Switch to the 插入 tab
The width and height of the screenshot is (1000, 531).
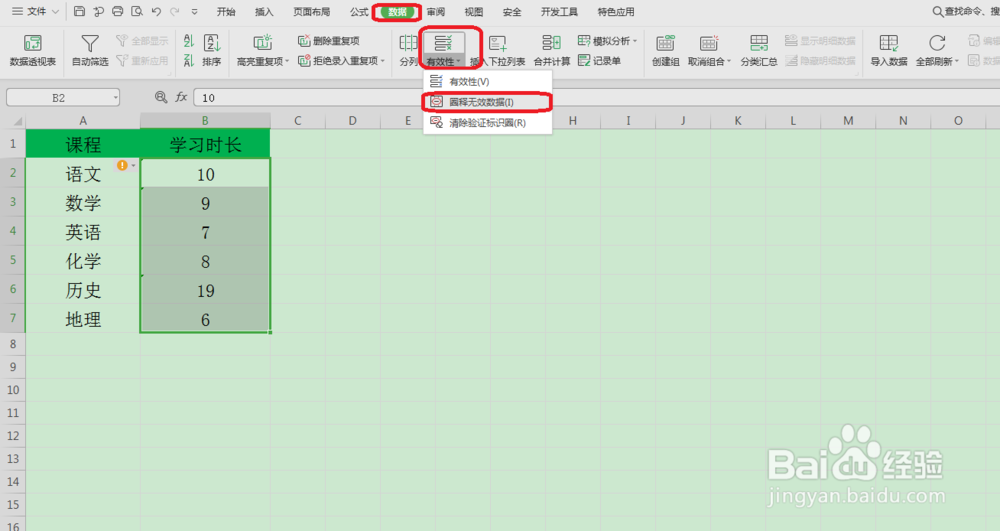(264, 11)
